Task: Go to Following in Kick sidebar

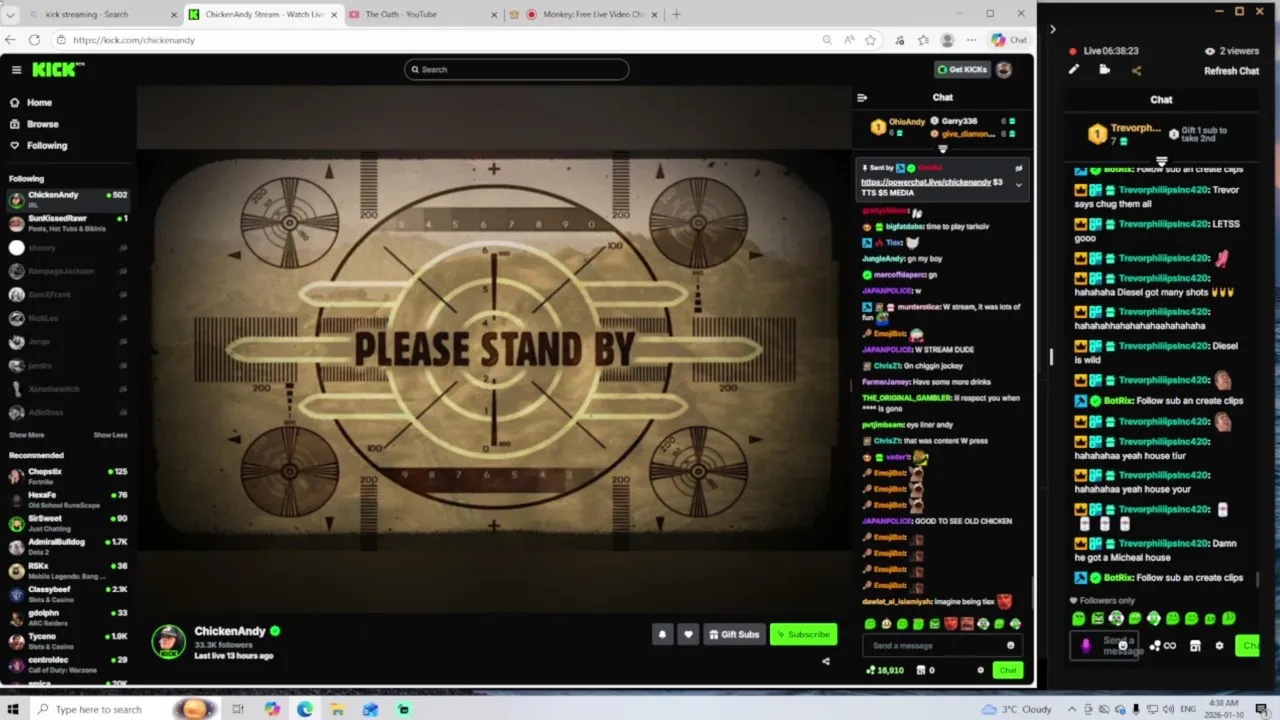Action: point(38,145)
